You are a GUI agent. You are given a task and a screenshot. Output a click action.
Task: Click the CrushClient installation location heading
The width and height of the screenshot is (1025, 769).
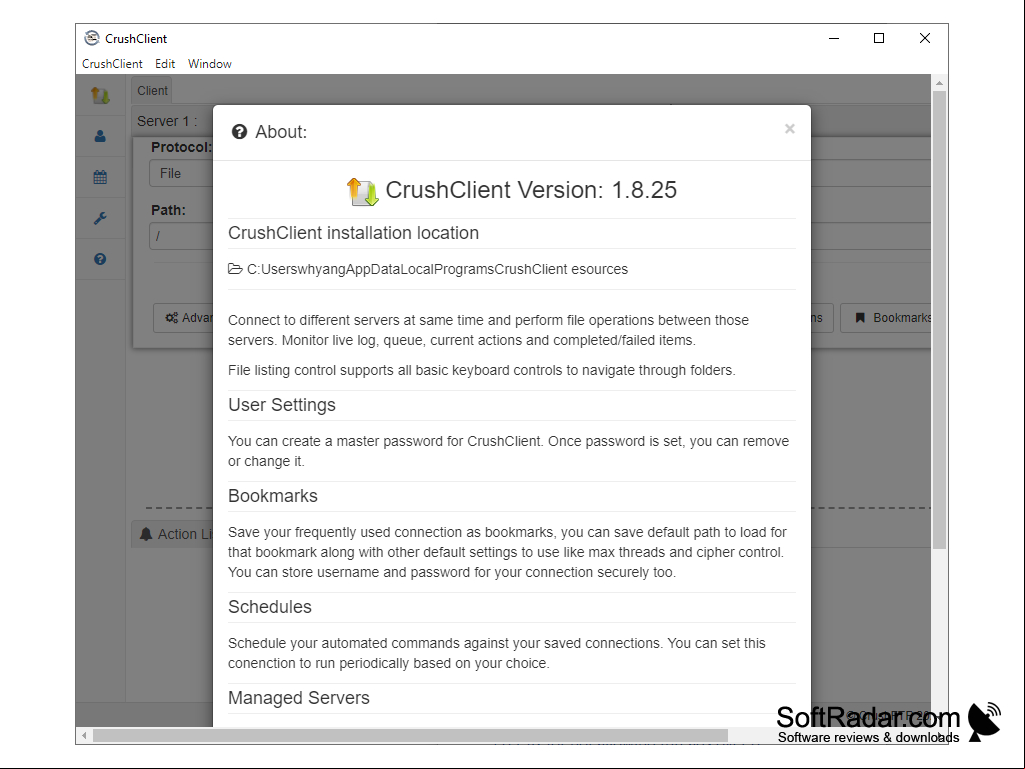(353, 233)
